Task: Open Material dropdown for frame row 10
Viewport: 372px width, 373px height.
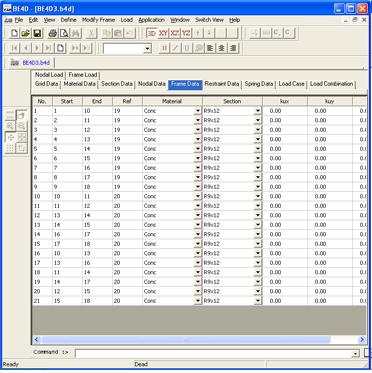Action: 198,196
